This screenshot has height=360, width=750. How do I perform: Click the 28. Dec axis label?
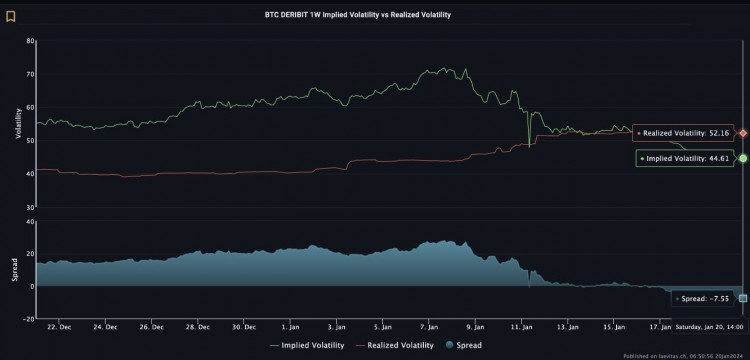[x=199, y=327]
